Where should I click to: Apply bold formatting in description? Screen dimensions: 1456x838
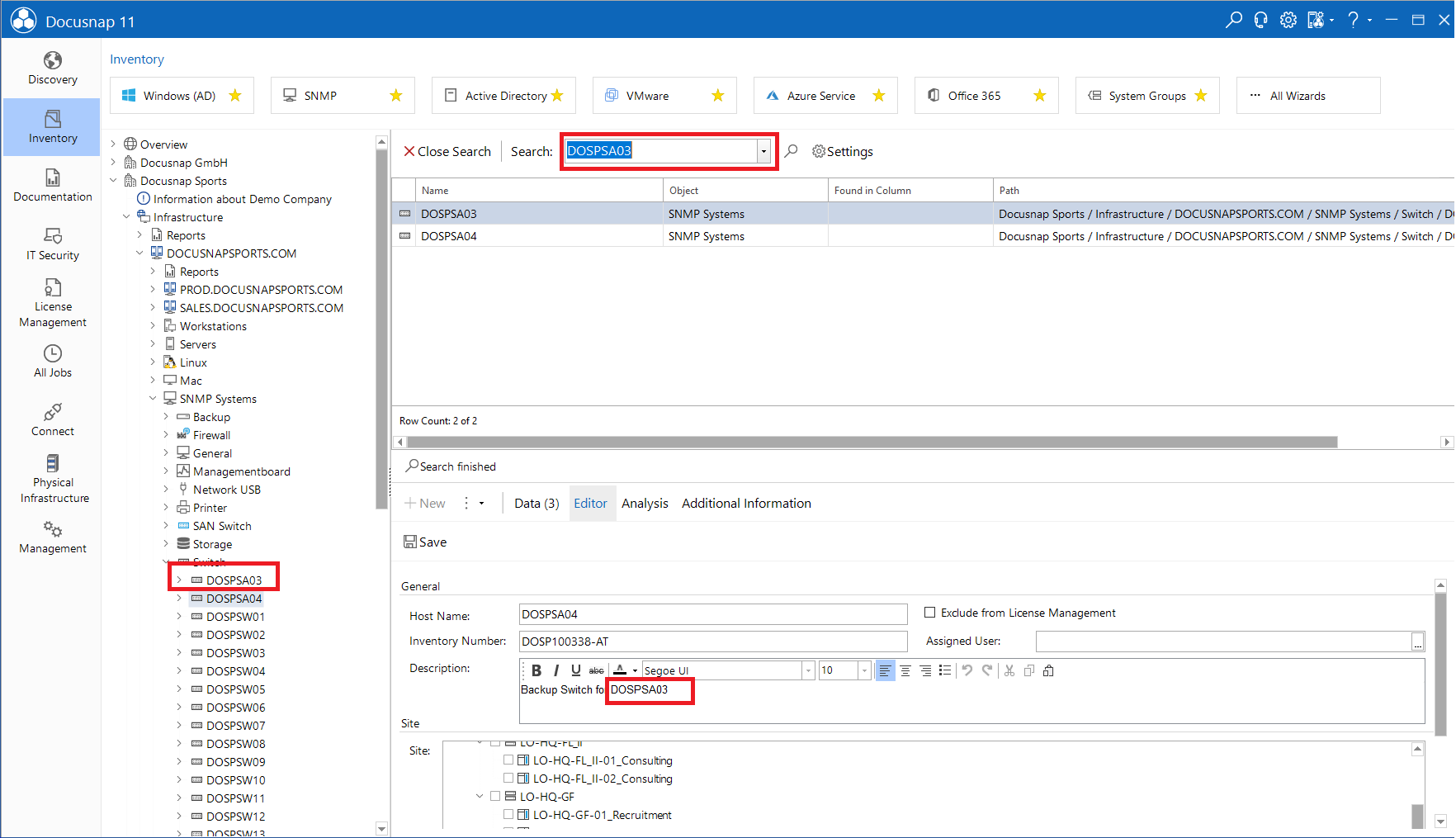[537, 670]
